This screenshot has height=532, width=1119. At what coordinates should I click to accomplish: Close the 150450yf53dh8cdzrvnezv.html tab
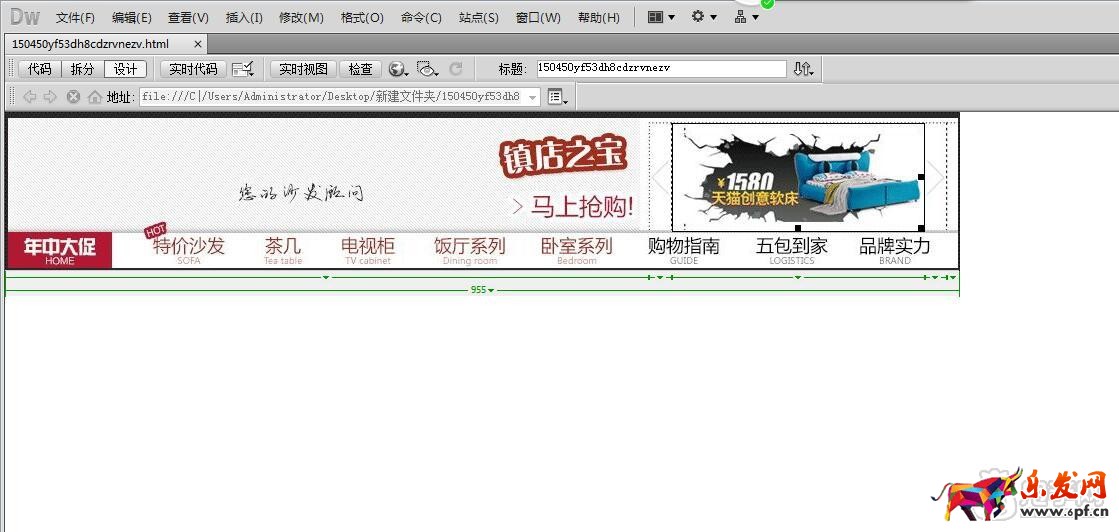tap(198, 44)
